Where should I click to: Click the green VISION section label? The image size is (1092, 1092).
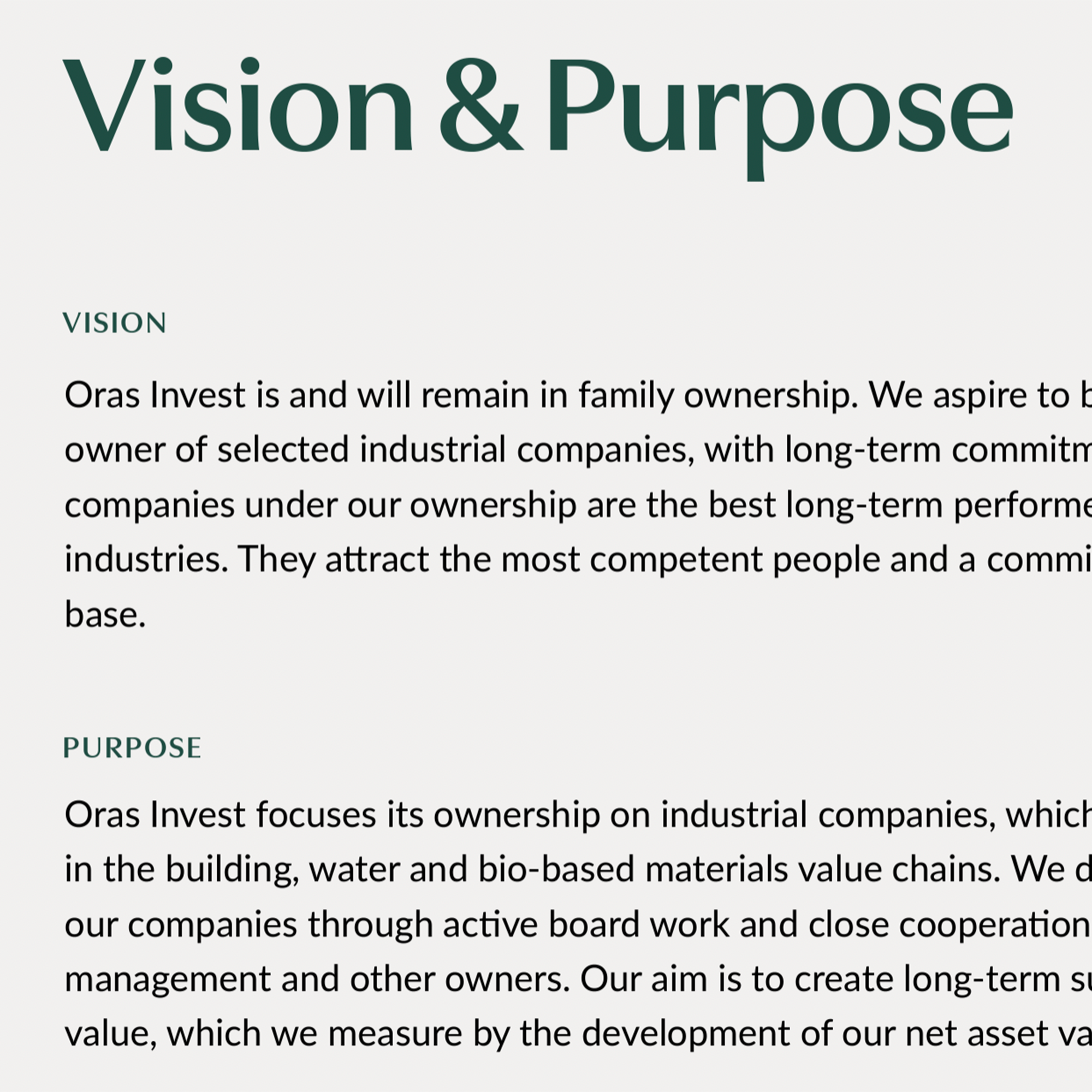(114, 323)
